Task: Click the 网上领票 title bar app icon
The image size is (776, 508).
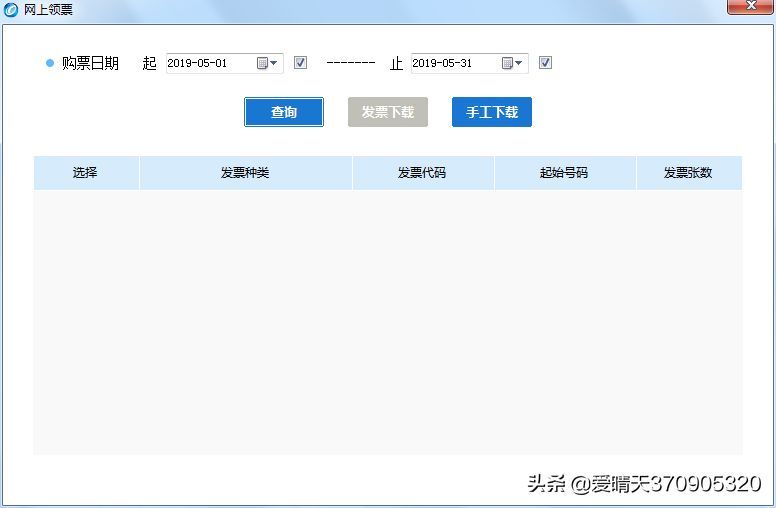Action: point(10,9)
